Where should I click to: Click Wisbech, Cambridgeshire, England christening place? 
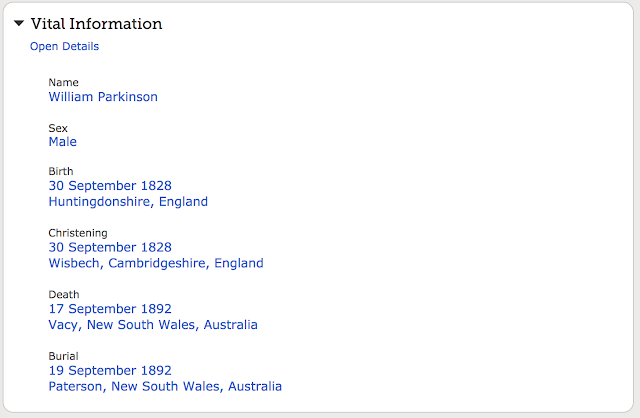(x=156, y=263)
